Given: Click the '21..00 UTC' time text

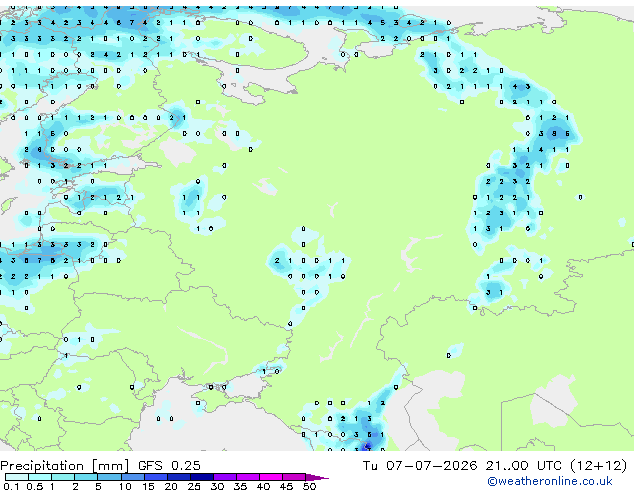Looking at the screenshot, I should tap(524, 466).
